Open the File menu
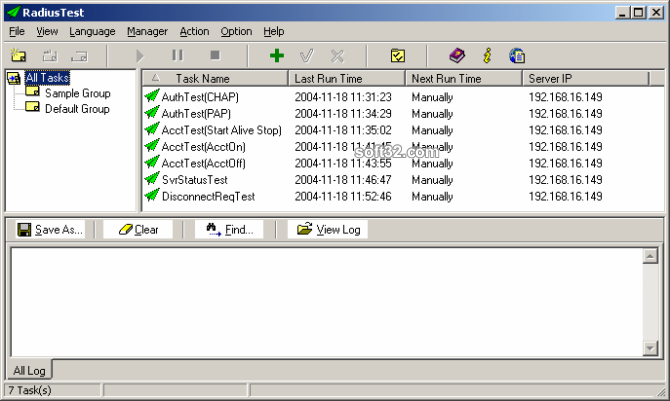Viewport: 670px width, 401px height. click(17, 31)
